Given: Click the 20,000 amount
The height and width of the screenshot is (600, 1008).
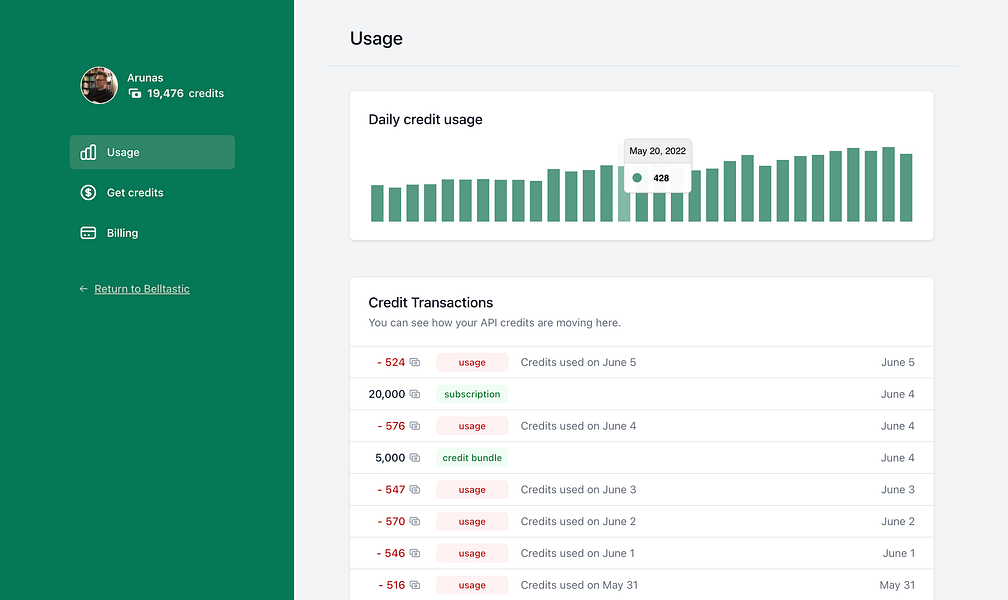Looking at the screenshot, I should point(386,394).
